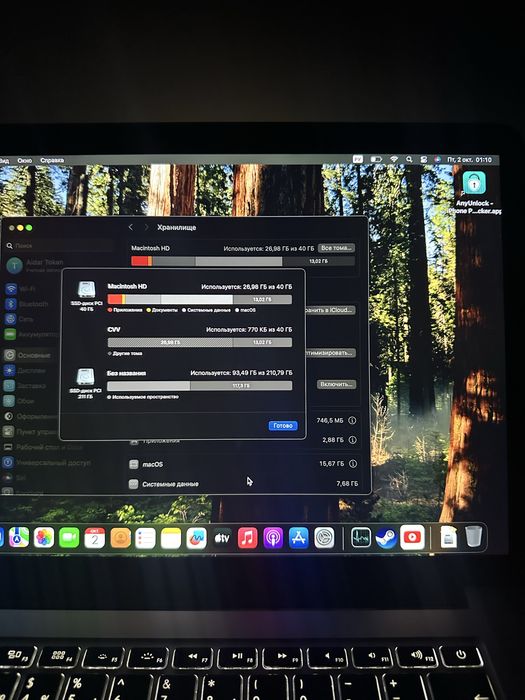525x700 pixels.
Task: Click the Macintosh HD disk icon in dialog
Action: pyautogui.click(x=87, y=289)
